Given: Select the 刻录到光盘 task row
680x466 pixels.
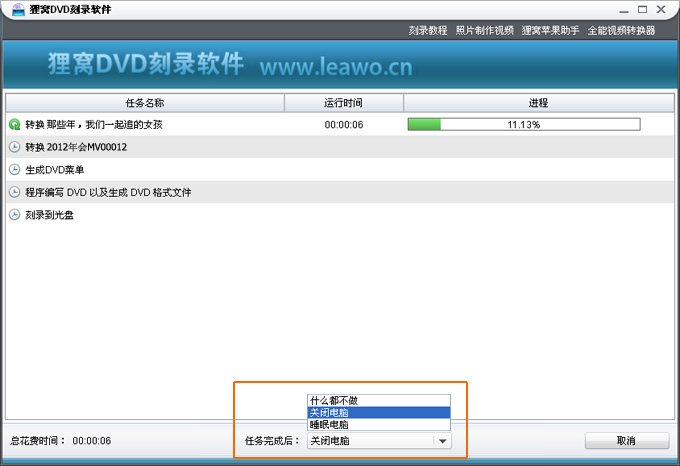Looking at the screenshot, I should tap(340, 215).
